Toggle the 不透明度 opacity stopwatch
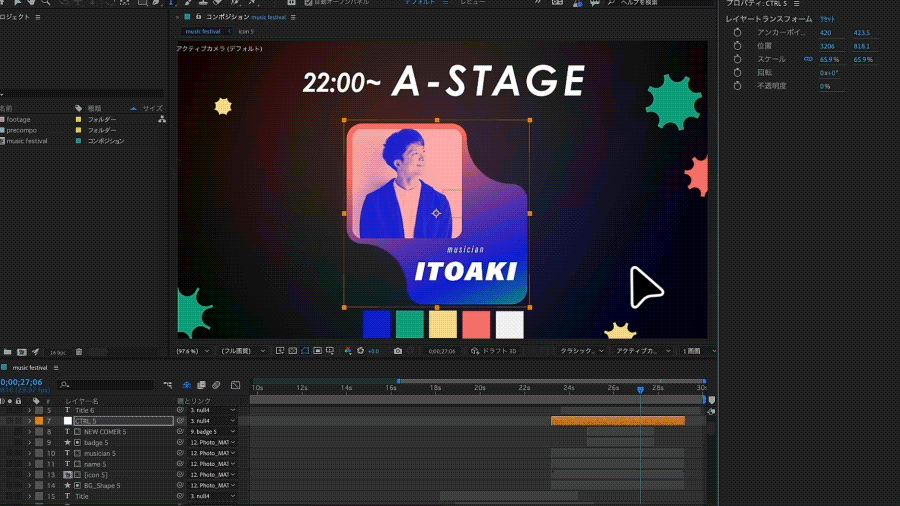This screenshot has width=900, height=506. click(738, 86)
